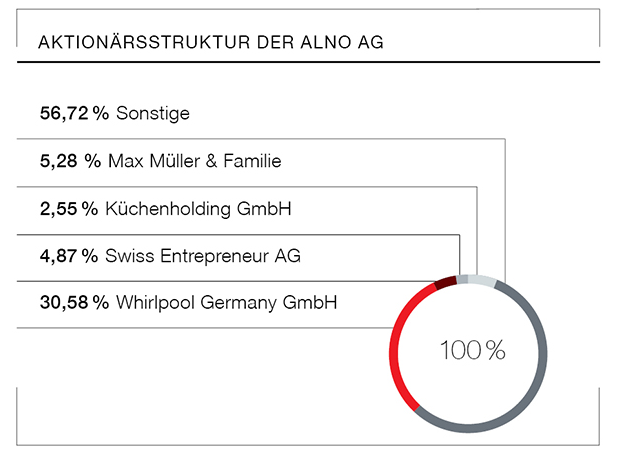
Task: Click the pale light-gray donut segment
Action: pos(482,281)
